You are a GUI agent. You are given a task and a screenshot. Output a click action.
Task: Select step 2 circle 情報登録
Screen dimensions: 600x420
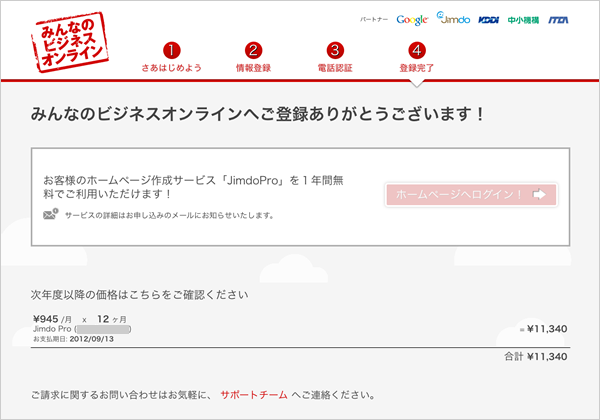pyautogui.click(x=253, y=50)
